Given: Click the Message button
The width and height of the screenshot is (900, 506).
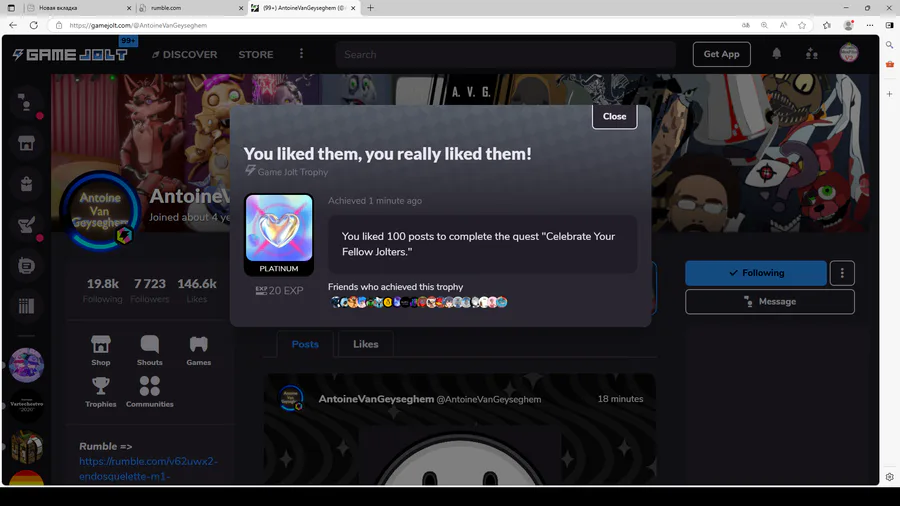Looking at the screenshot, I should (x=770, y=302).
